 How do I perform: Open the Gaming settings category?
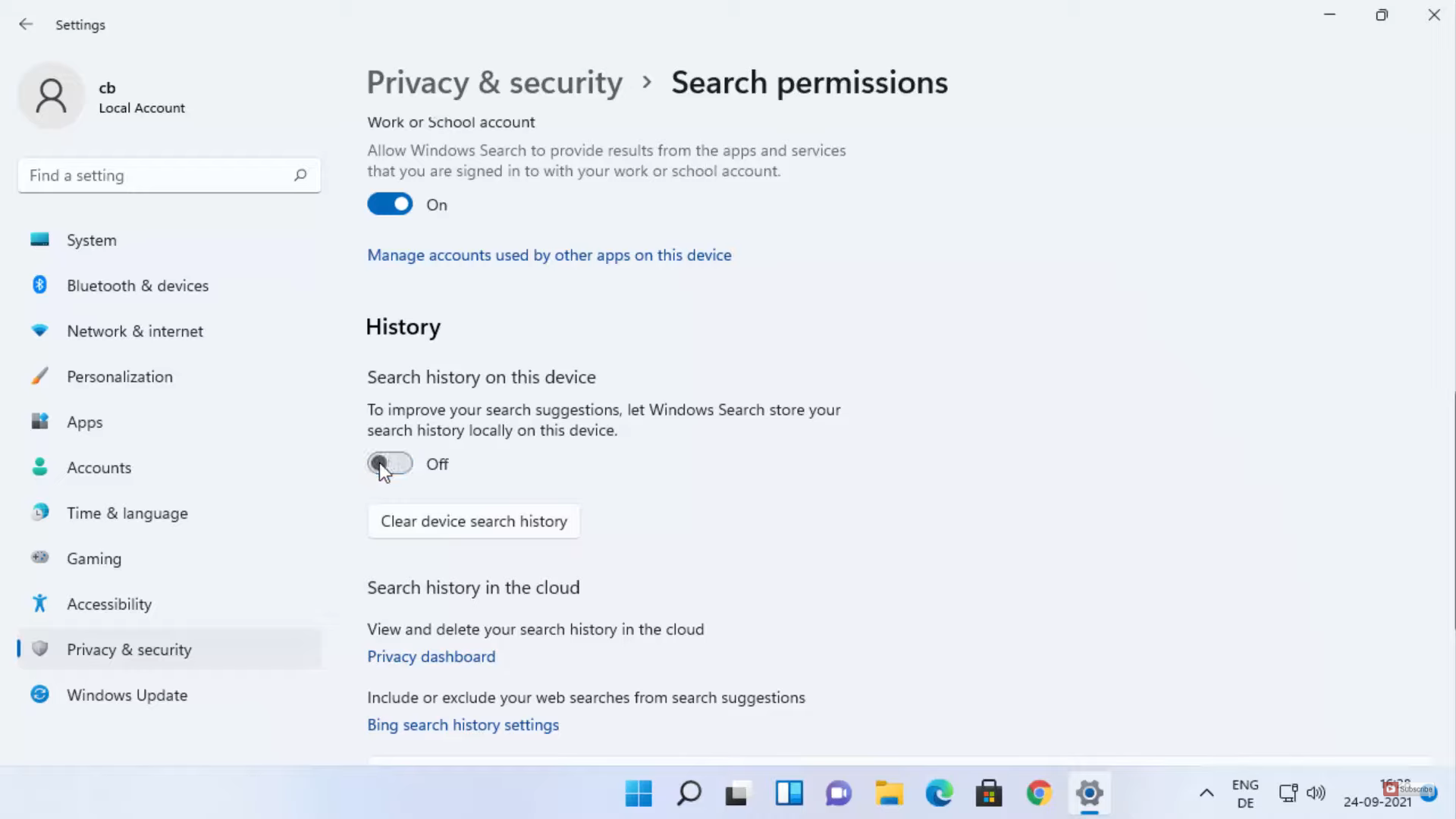pos(93,559)
